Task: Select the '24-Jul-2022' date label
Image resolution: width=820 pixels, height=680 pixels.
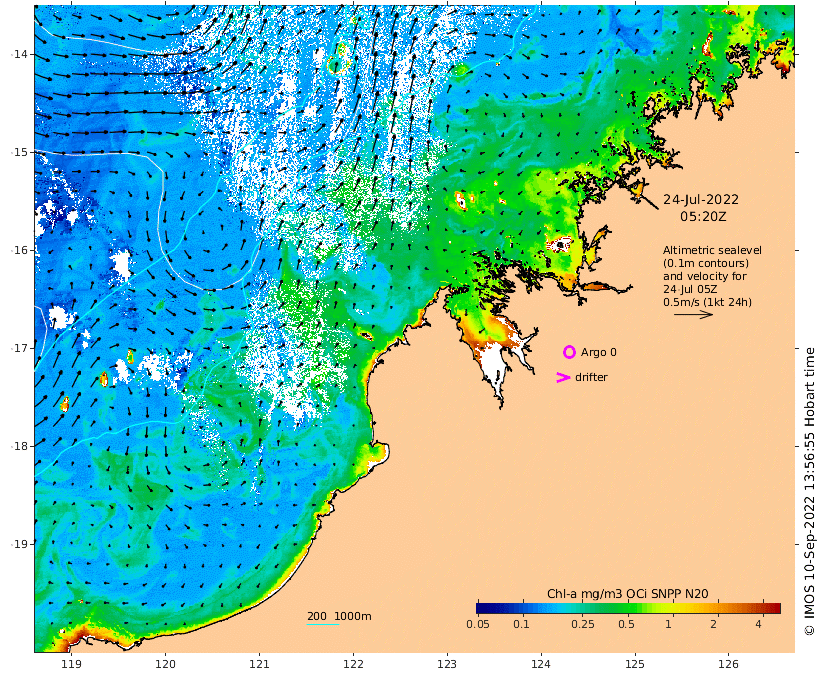Action: coord(701,199)
